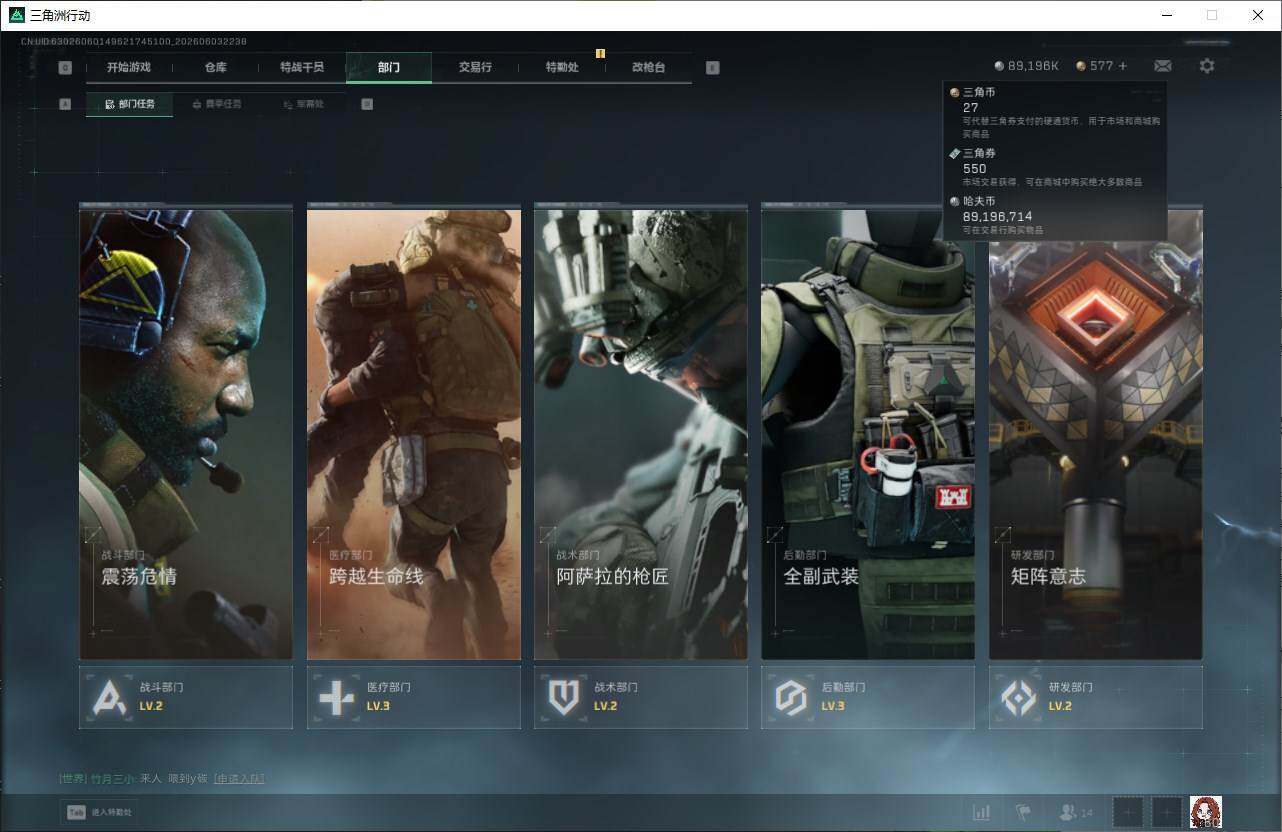Click the 三角币 coin icon beside 577
This screenshot has height=832, width=1282.
(x=1081, y=66)
